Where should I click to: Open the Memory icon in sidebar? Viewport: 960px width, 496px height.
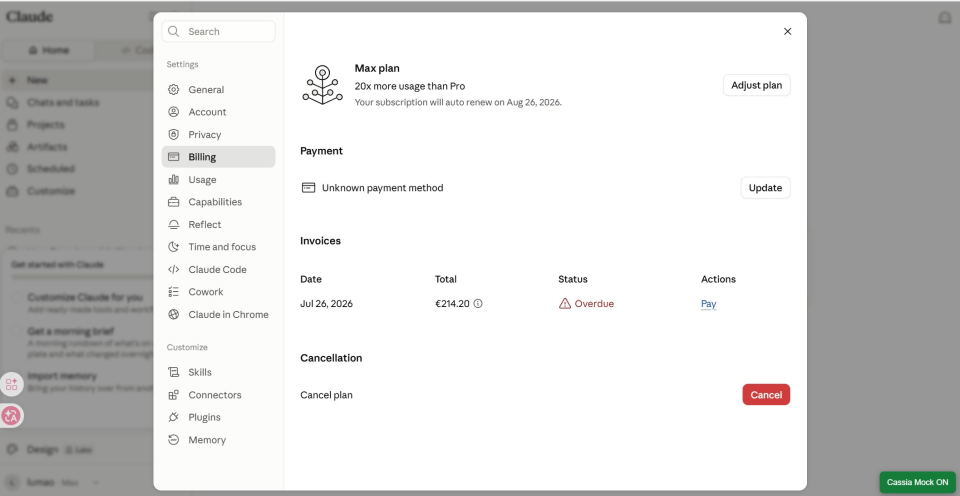pyautogui.click(x=174, y=440)
